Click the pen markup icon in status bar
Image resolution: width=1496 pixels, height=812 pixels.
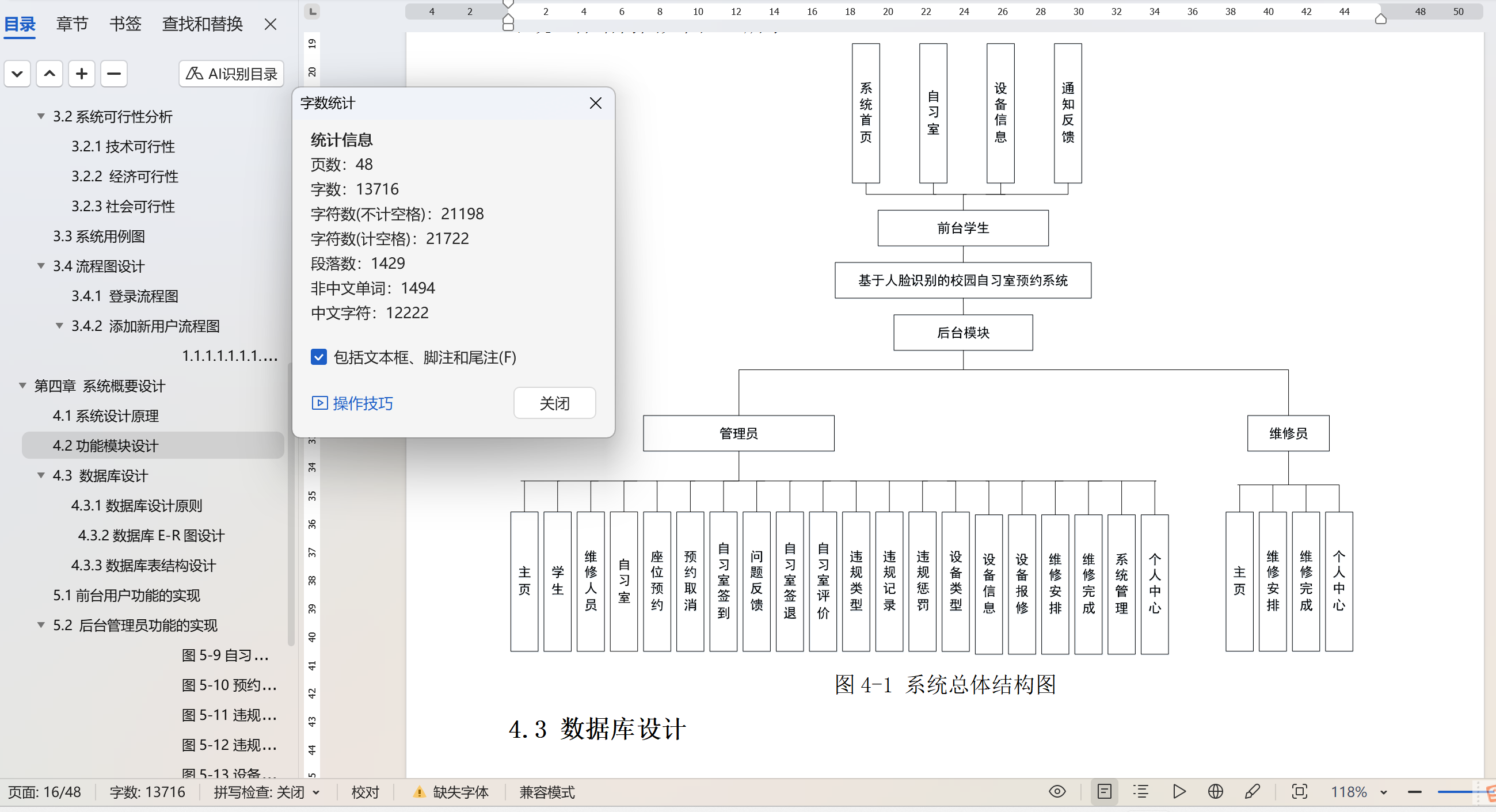(x=1253, y=792)
